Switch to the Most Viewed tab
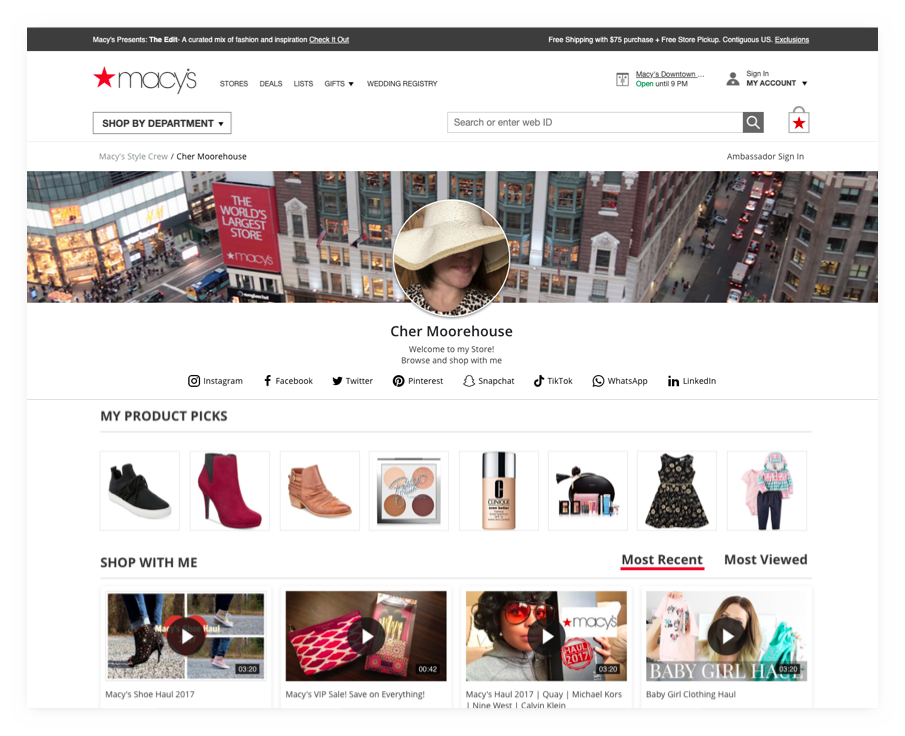This screenshot has width=905, height=736. pos(765,560)
